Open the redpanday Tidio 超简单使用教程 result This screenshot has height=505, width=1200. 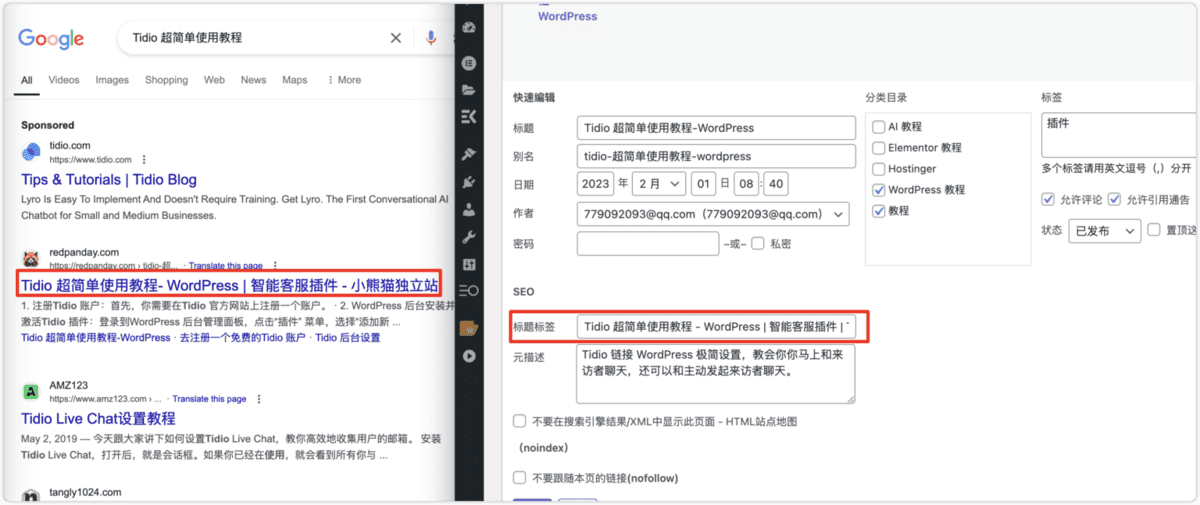229,285
